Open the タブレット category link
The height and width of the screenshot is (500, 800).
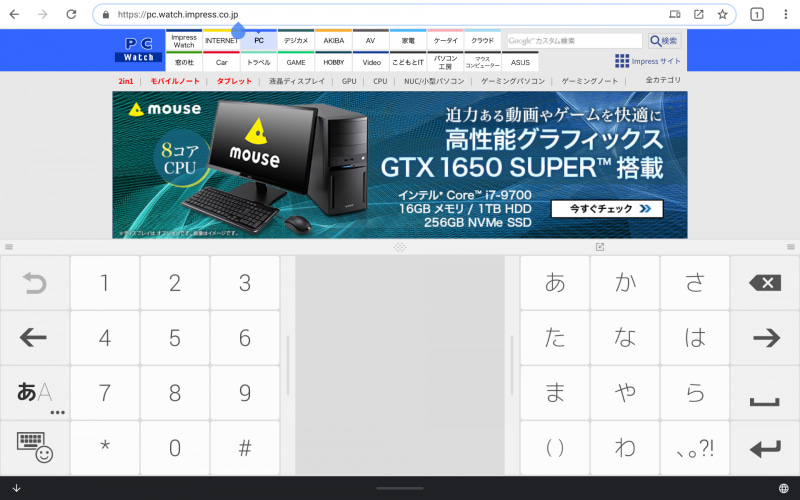[234, 81]
